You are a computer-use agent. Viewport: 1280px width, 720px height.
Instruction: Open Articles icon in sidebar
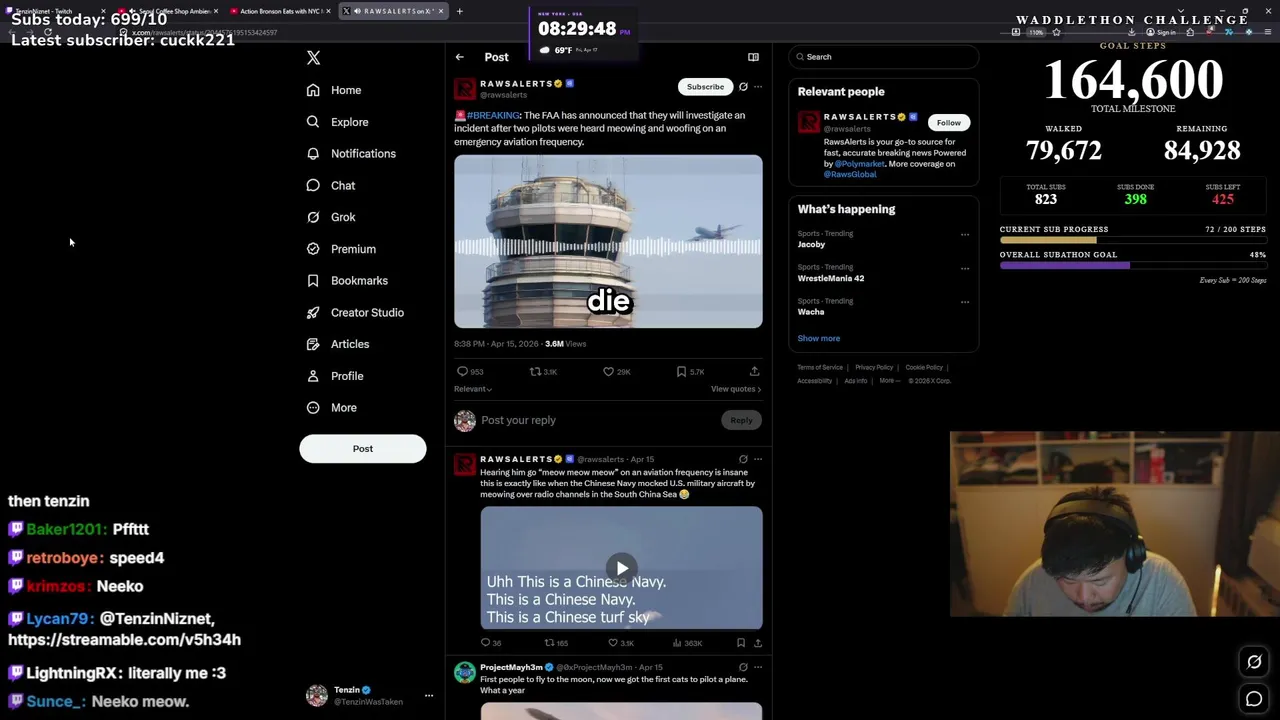[313, 344]
